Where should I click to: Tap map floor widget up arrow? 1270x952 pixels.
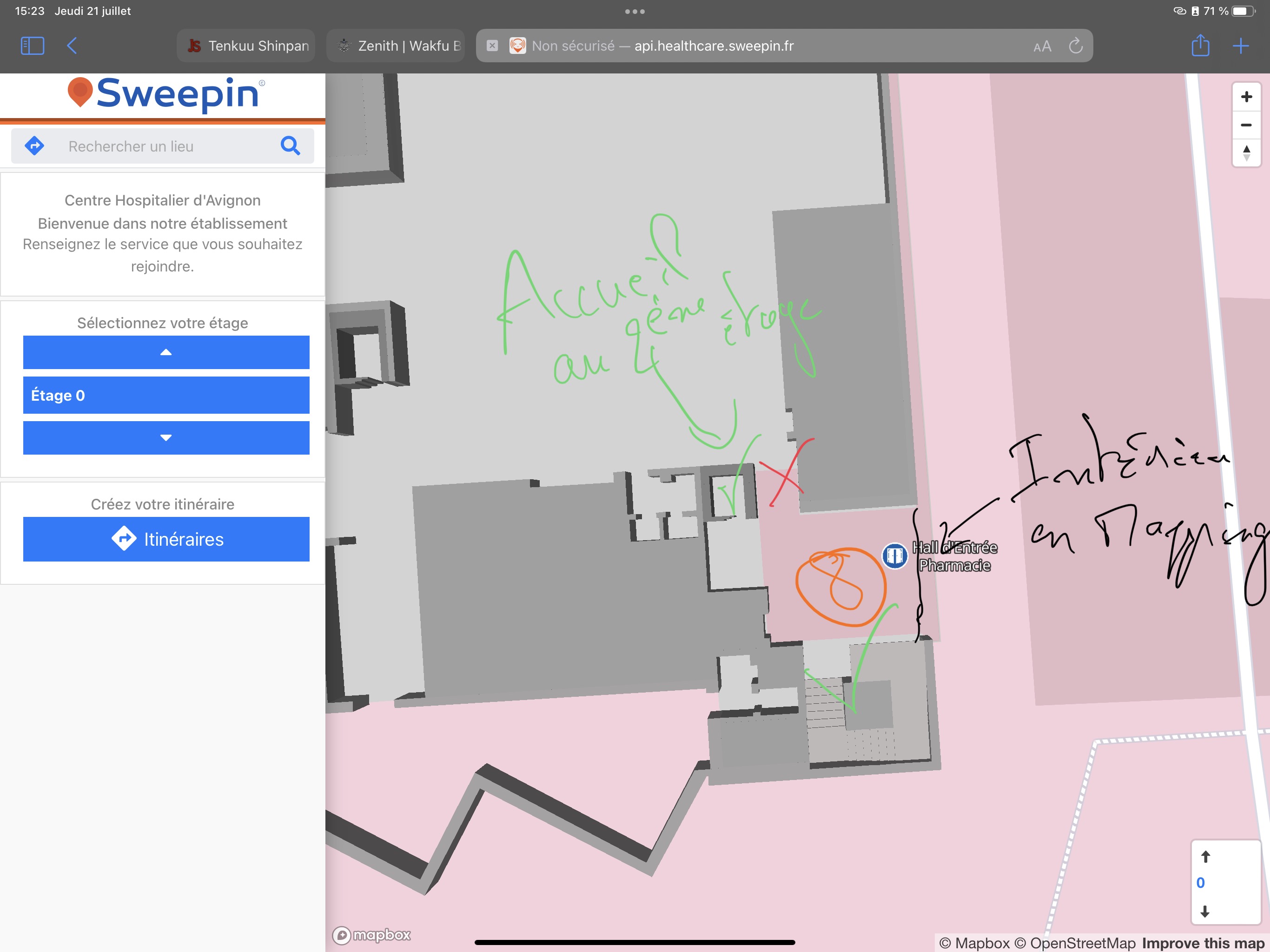point(1205,857)
